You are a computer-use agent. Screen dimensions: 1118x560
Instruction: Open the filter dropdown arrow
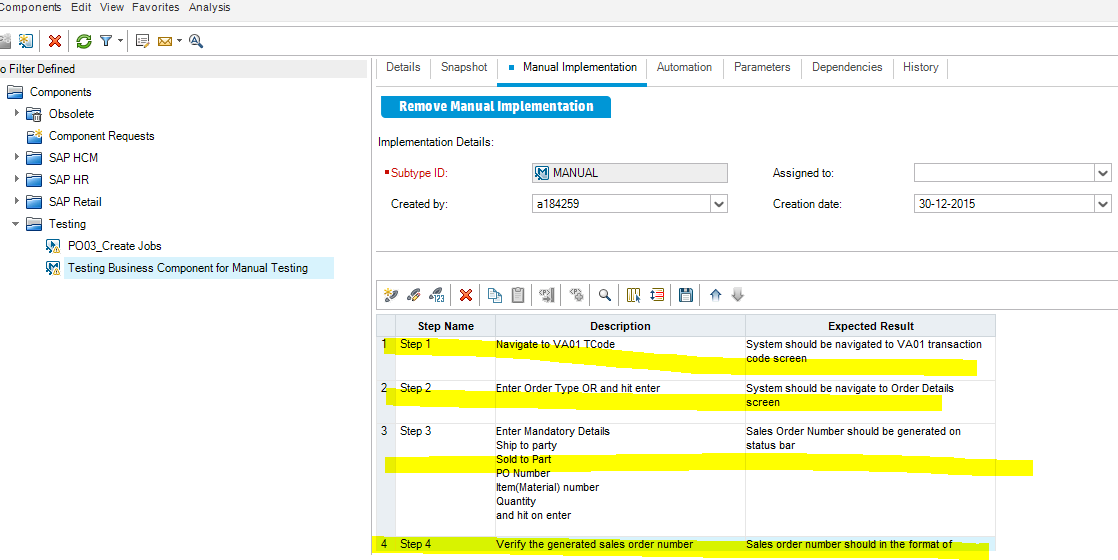(x=120, y=41)
